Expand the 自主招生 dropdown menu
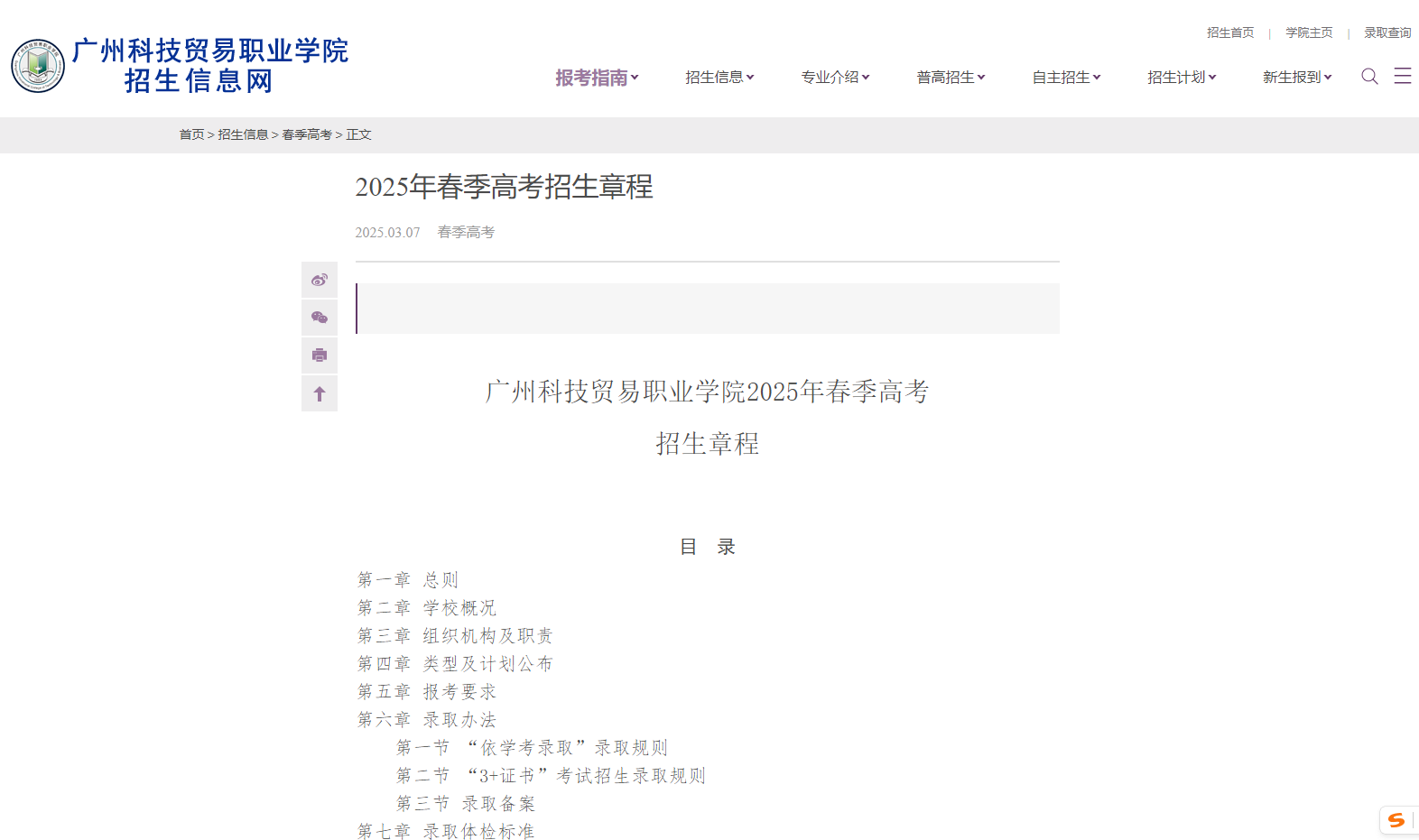This screenshot has width=1419, height=840. tap(1066, 78)
